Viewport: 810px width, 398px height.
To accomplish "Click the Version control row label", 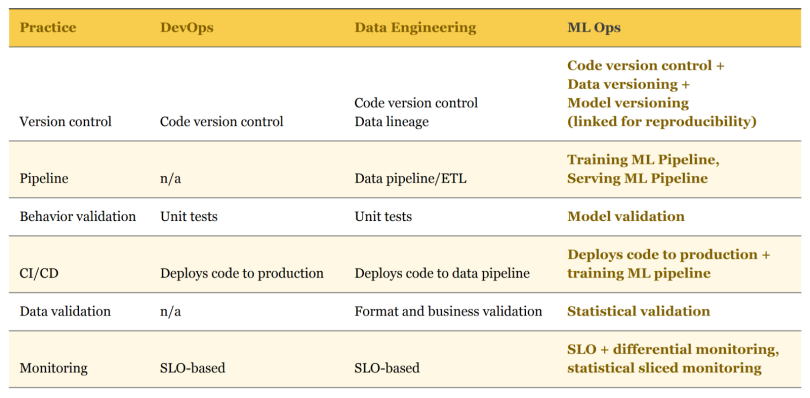I will [x=65, y=122].
